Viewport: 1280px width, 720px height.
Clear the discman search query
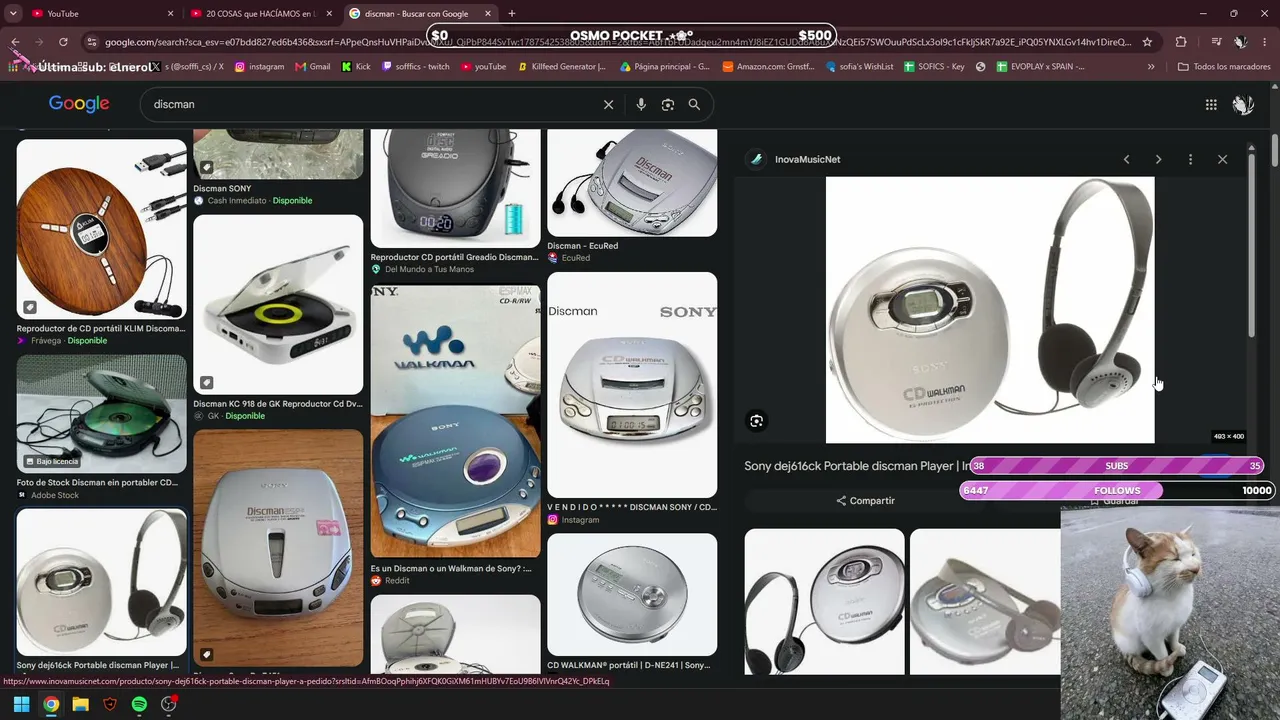click(608, 105)
